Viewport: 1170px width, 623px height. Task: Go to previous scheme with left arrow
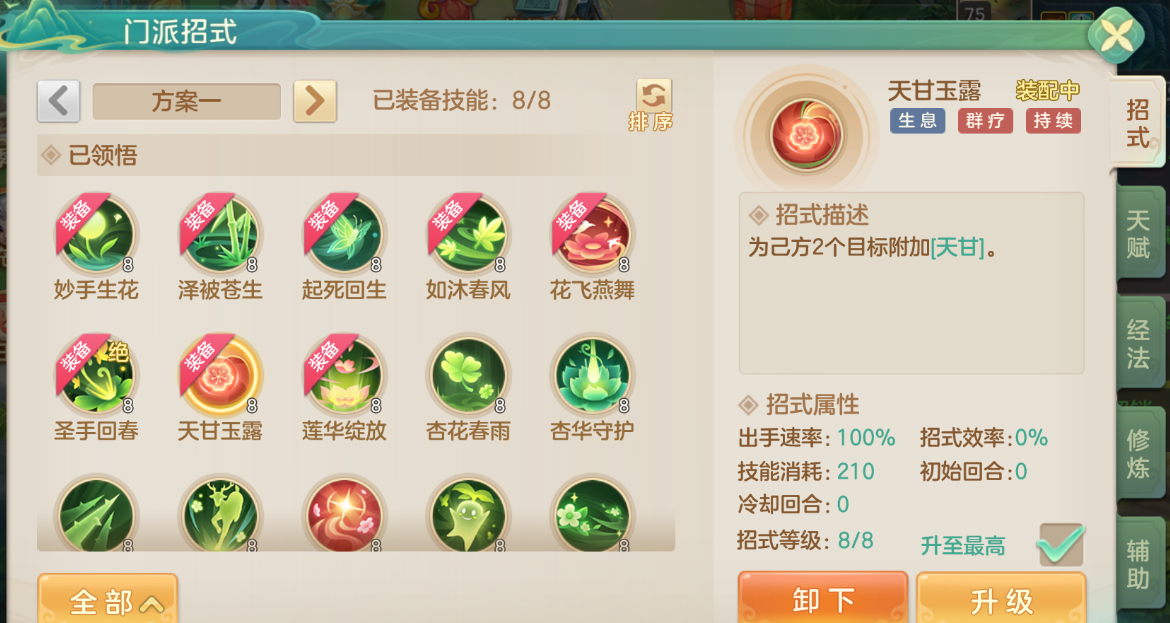pyautogui.click(x=58, y=101)
